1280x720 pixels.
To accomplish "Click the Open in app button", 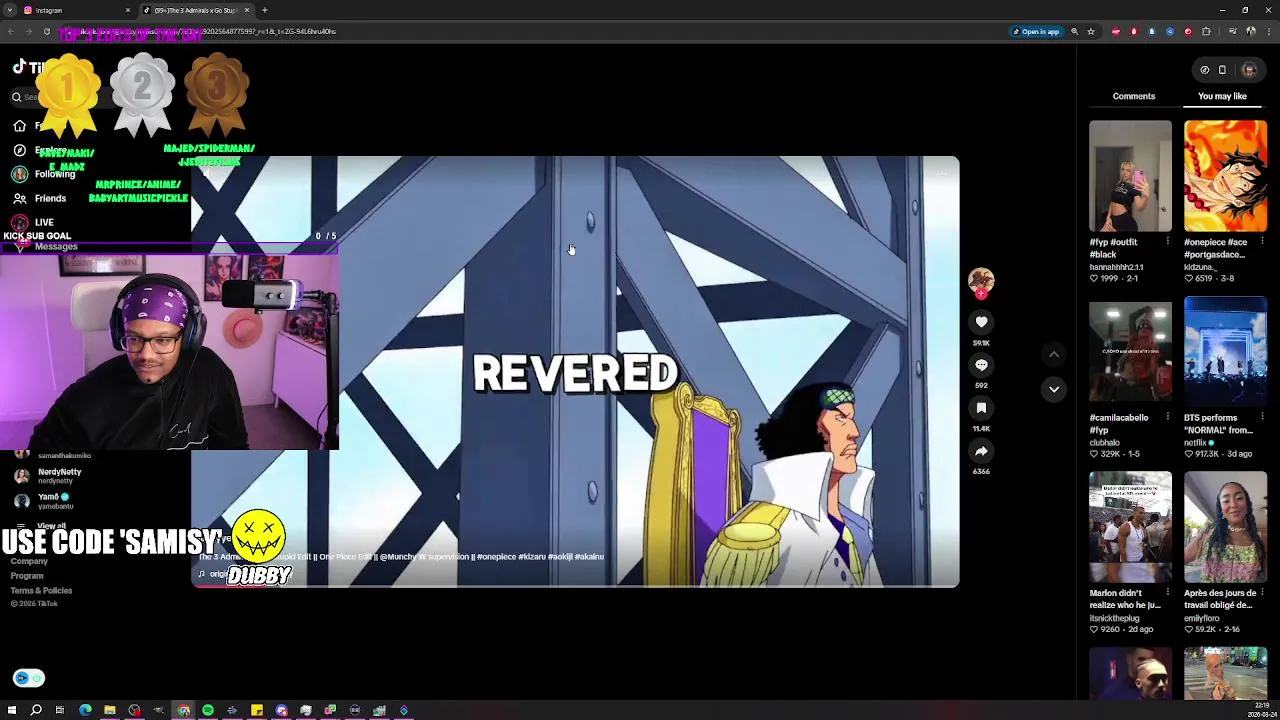I will 1036,31.
